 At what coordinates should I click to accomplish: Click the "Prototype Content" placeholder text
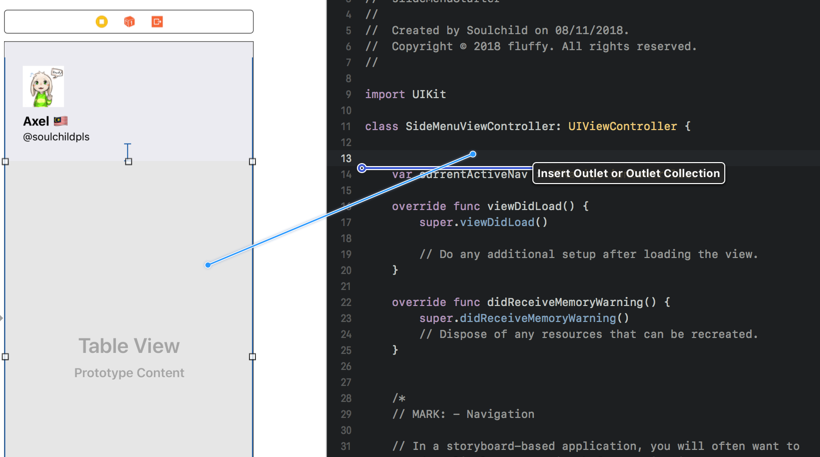(129, 373)
